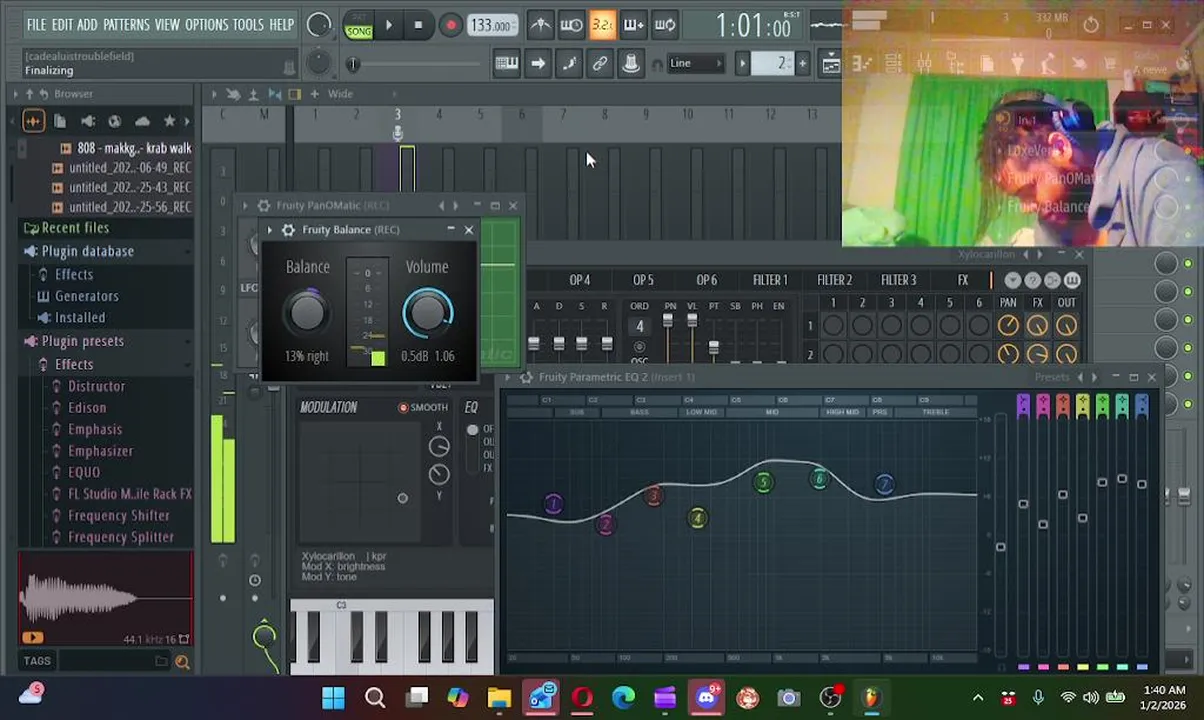The image size is (1204, 720).
Task: Select the browser cloud tab icon
Action: click(x=142, y=121)
